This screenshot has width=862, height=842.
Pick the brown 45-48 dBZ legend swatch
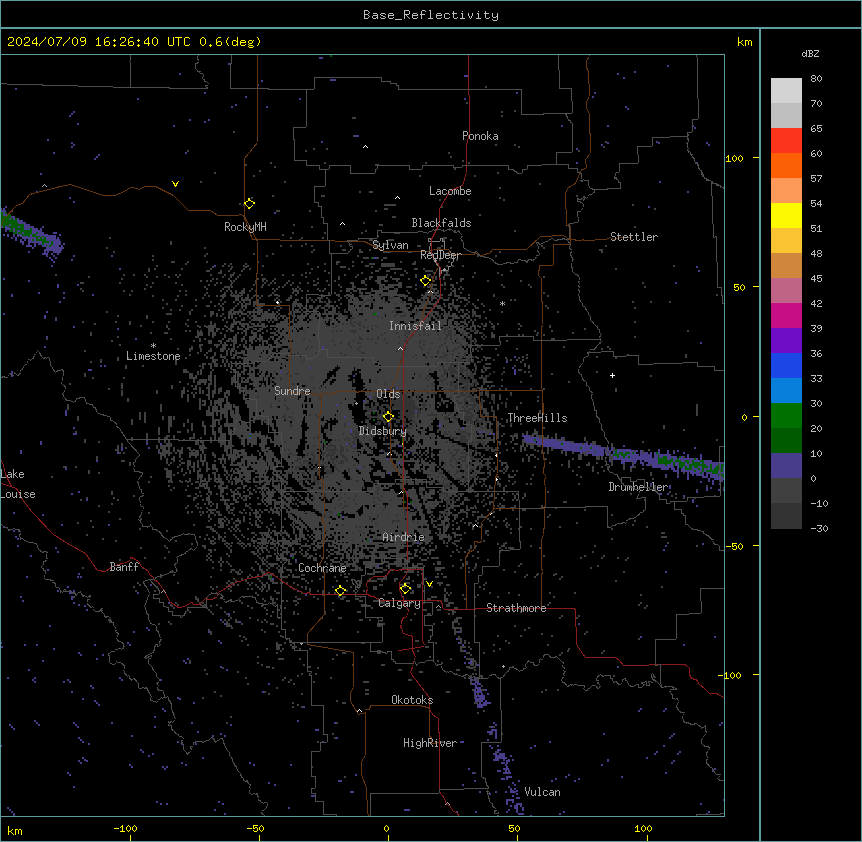786,265
